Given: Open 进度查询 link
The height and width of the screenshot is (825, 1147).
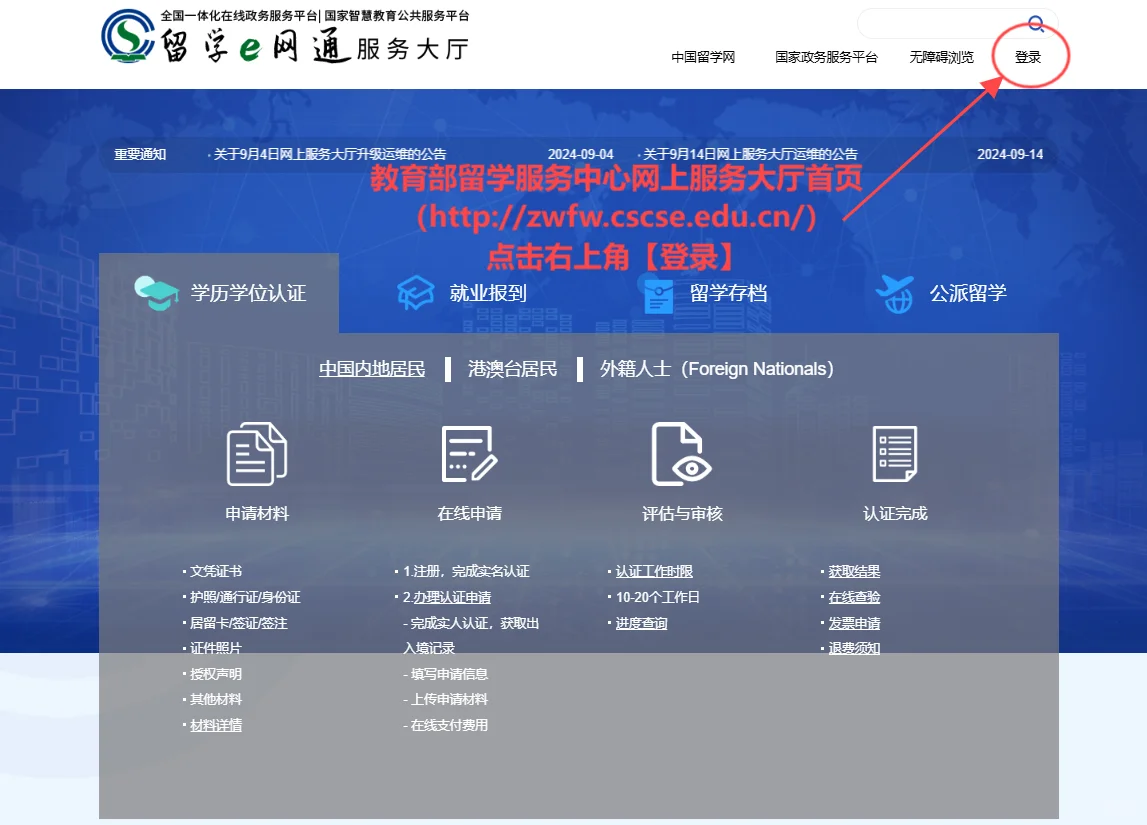Looking at the screenshot, I should click(642, 623).
